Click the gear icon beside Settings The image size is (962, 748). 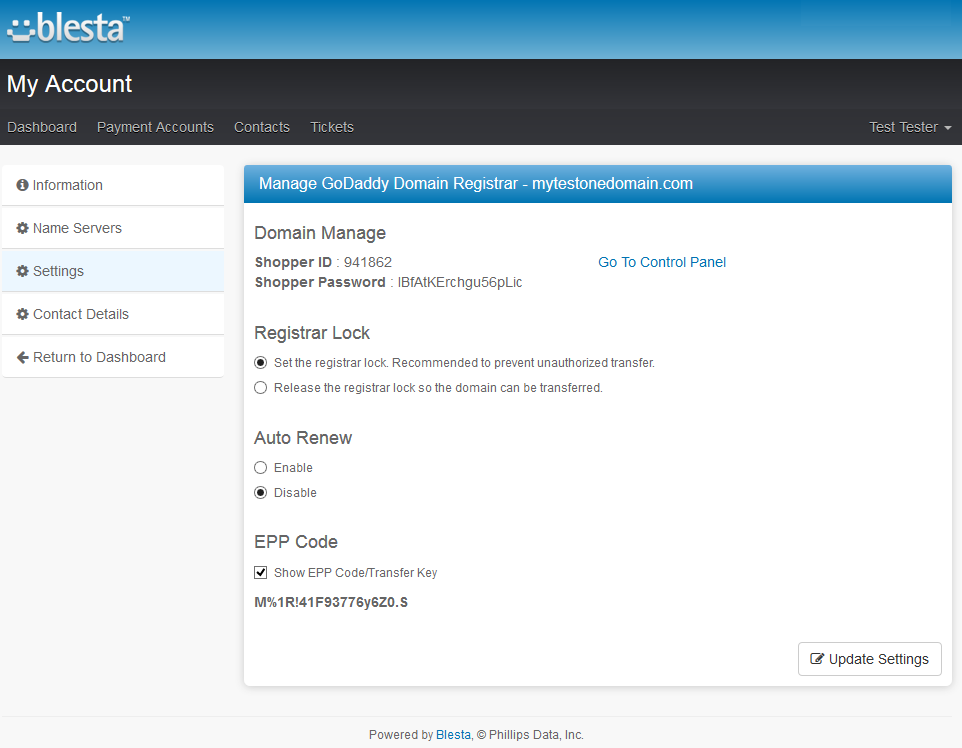pyautogui.click(x=22, y=271)
